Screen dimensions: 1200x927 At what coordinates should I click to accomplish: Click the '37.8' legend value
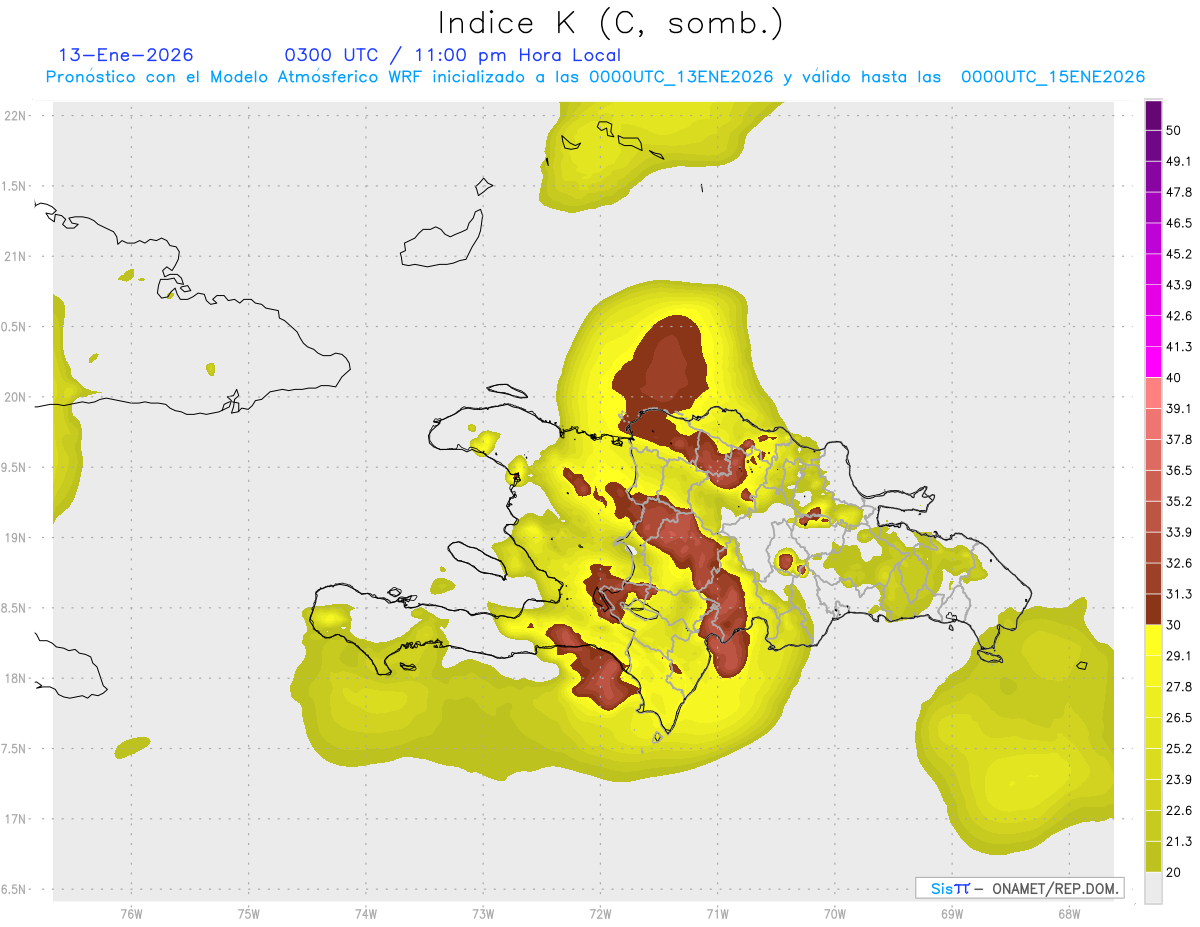point(1179,439)
